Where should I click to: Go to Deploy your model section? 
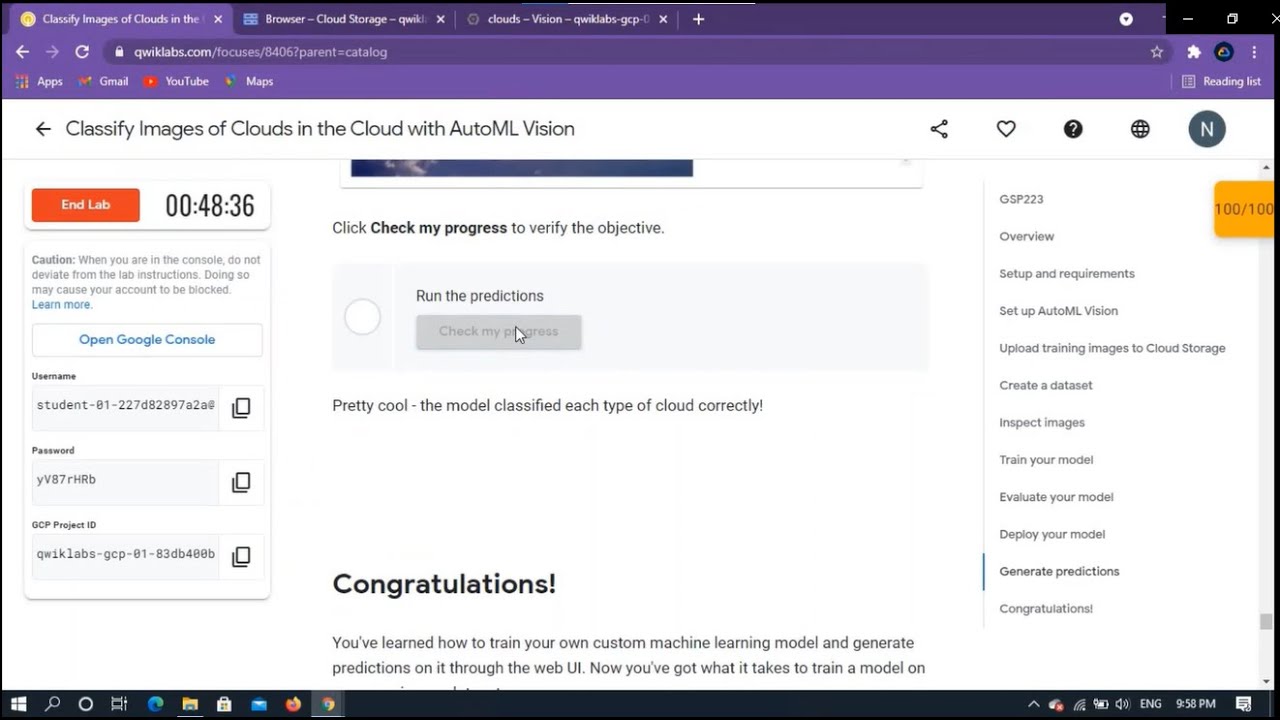coord(1052,534)
